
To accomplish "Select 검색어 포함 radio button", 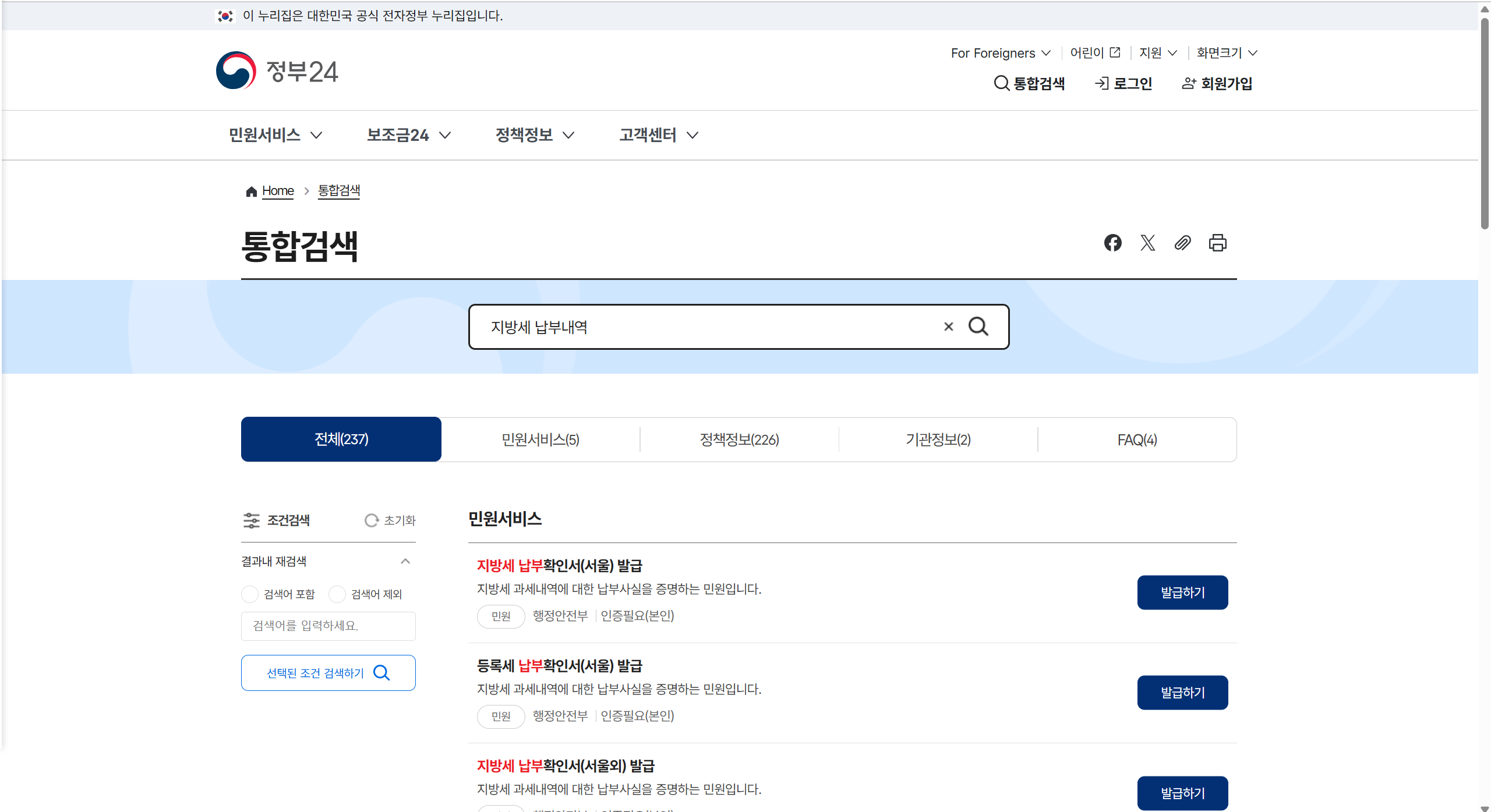I will (x=250, y=594).
